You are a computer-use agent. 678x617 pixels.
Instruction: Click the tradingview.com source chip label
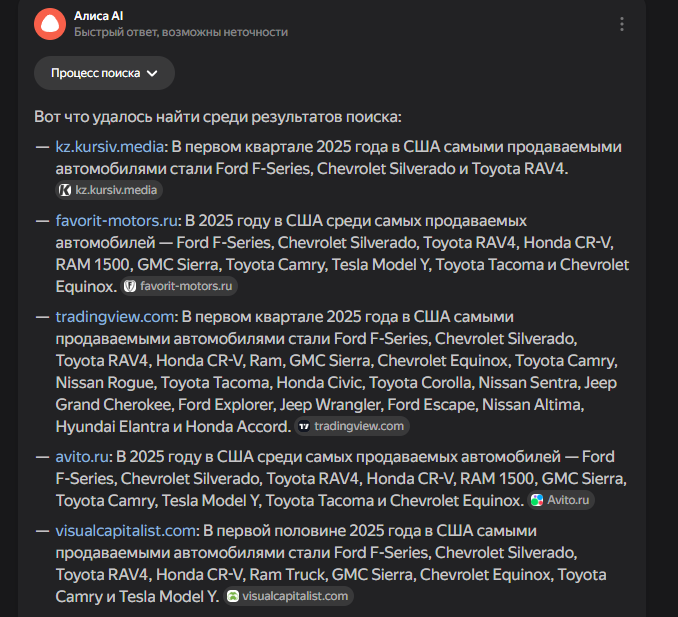(x=359, y=426)
